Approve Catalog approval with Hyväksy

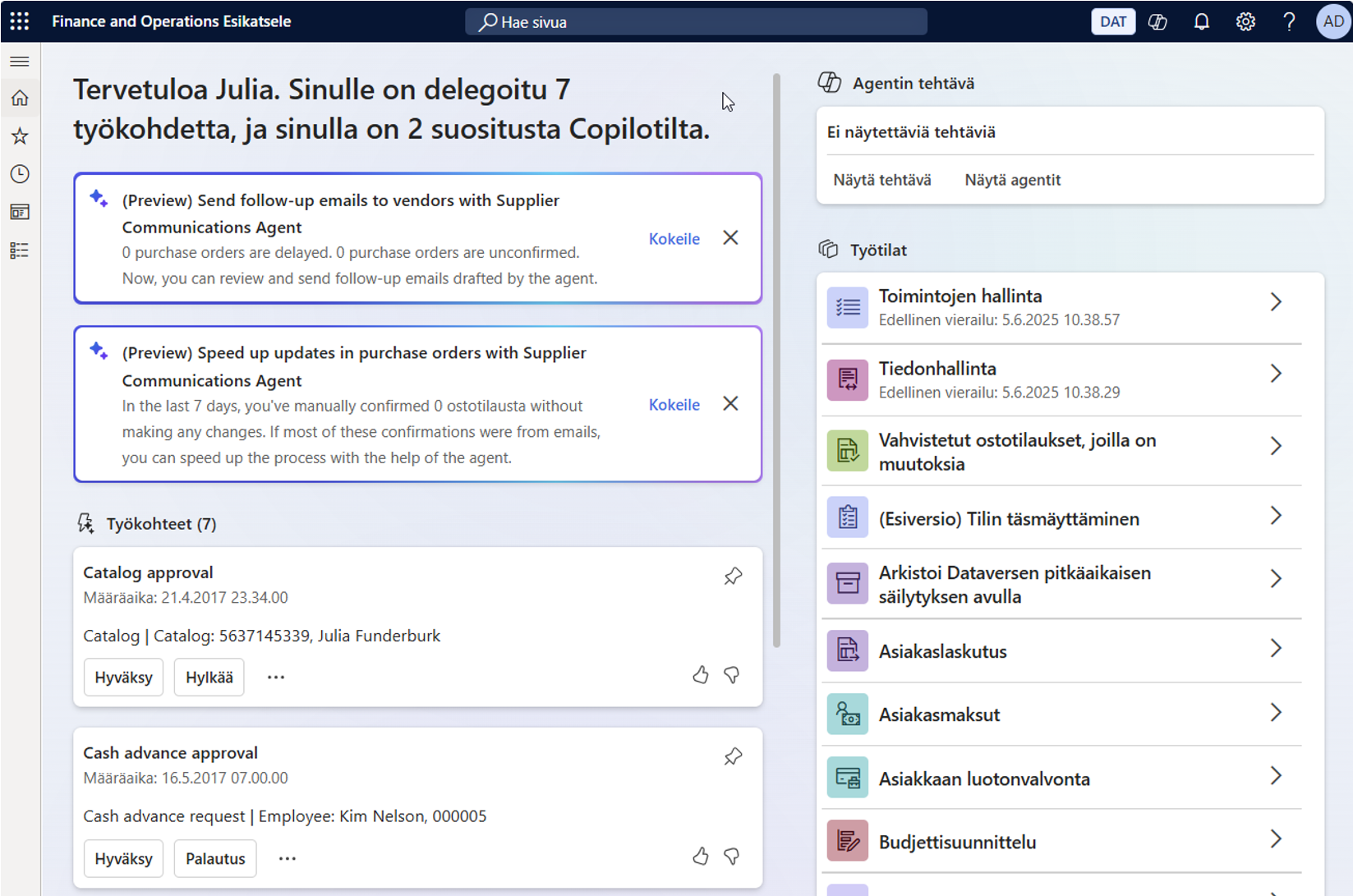pyautogui.click(x=123, y=678)
